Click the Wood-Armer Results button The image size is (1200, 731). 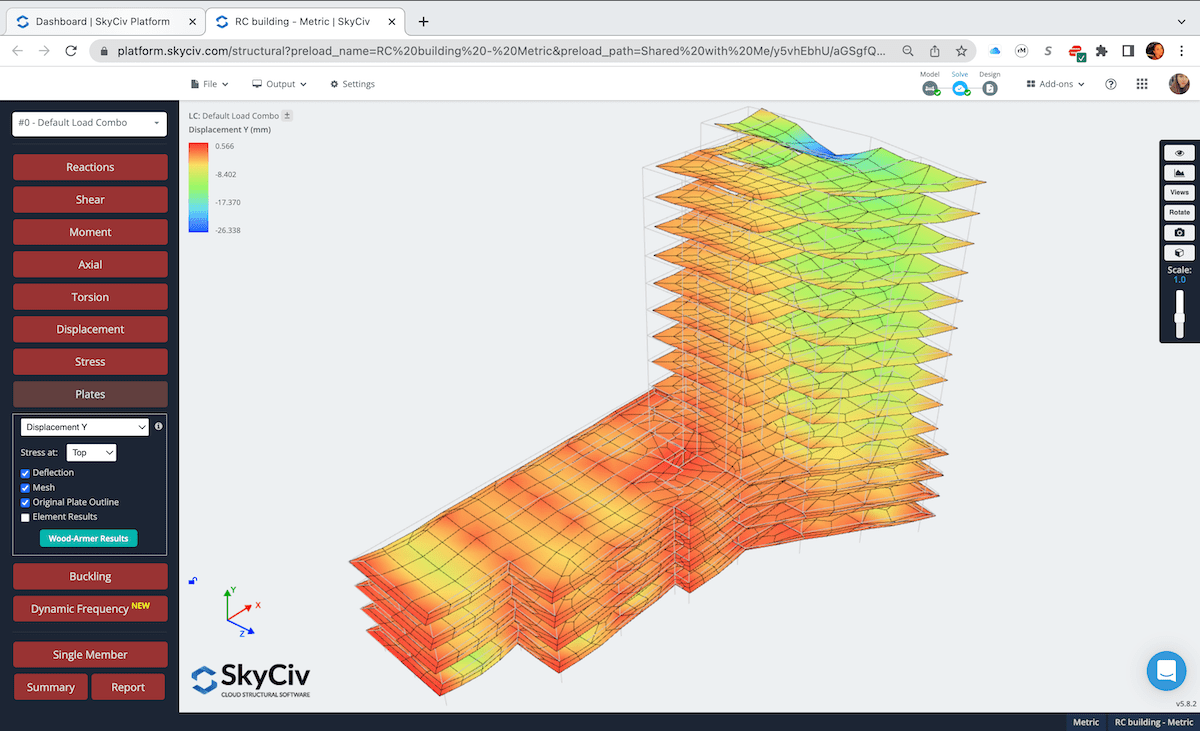click(88, 538)
